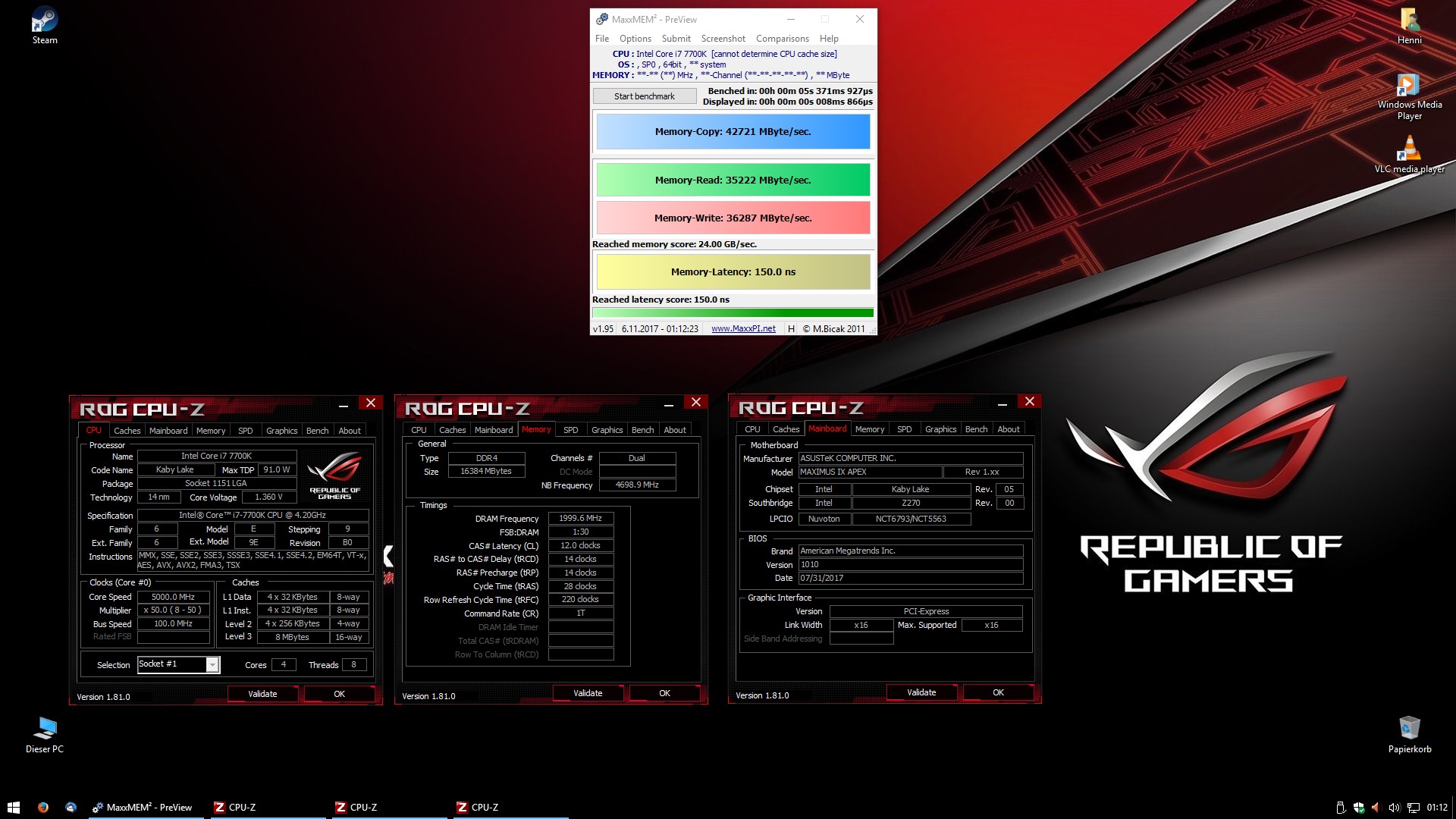
Task: Click the blue Memory-Copy result bar
Action: [x=733, y=132]
